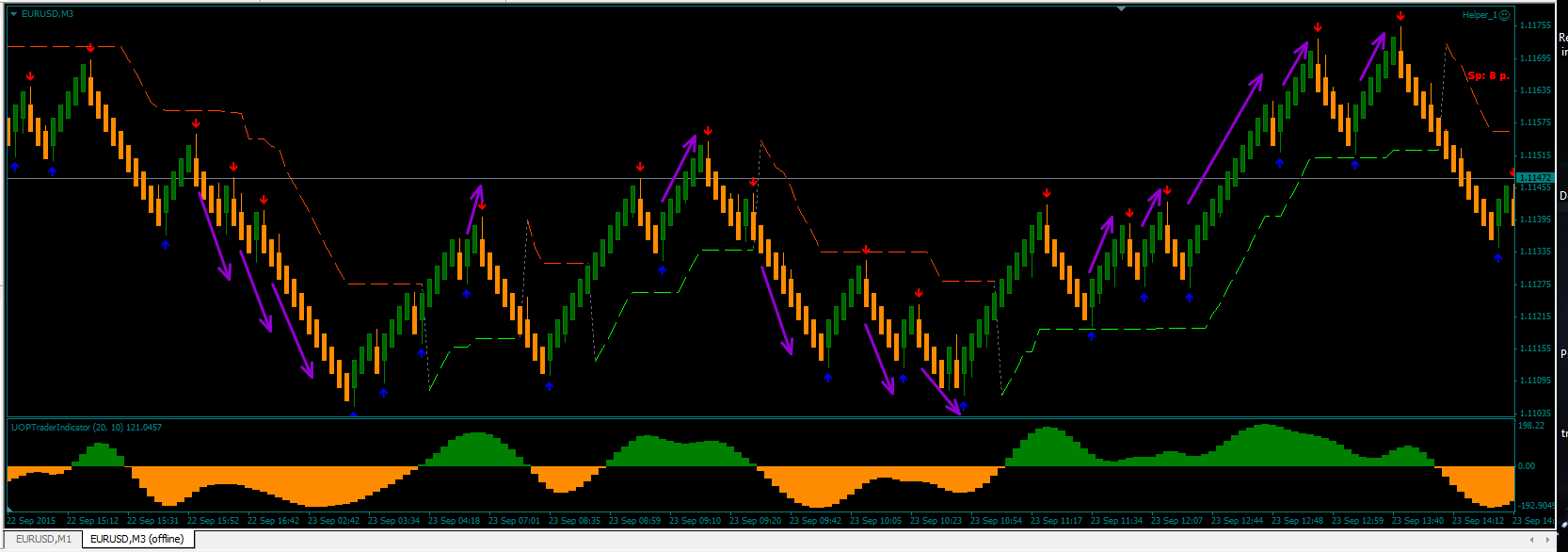This screenshot has width=1568, height=552.
Task: Click indicator scale value 0.00
Action: click(x=1527, y=466)
